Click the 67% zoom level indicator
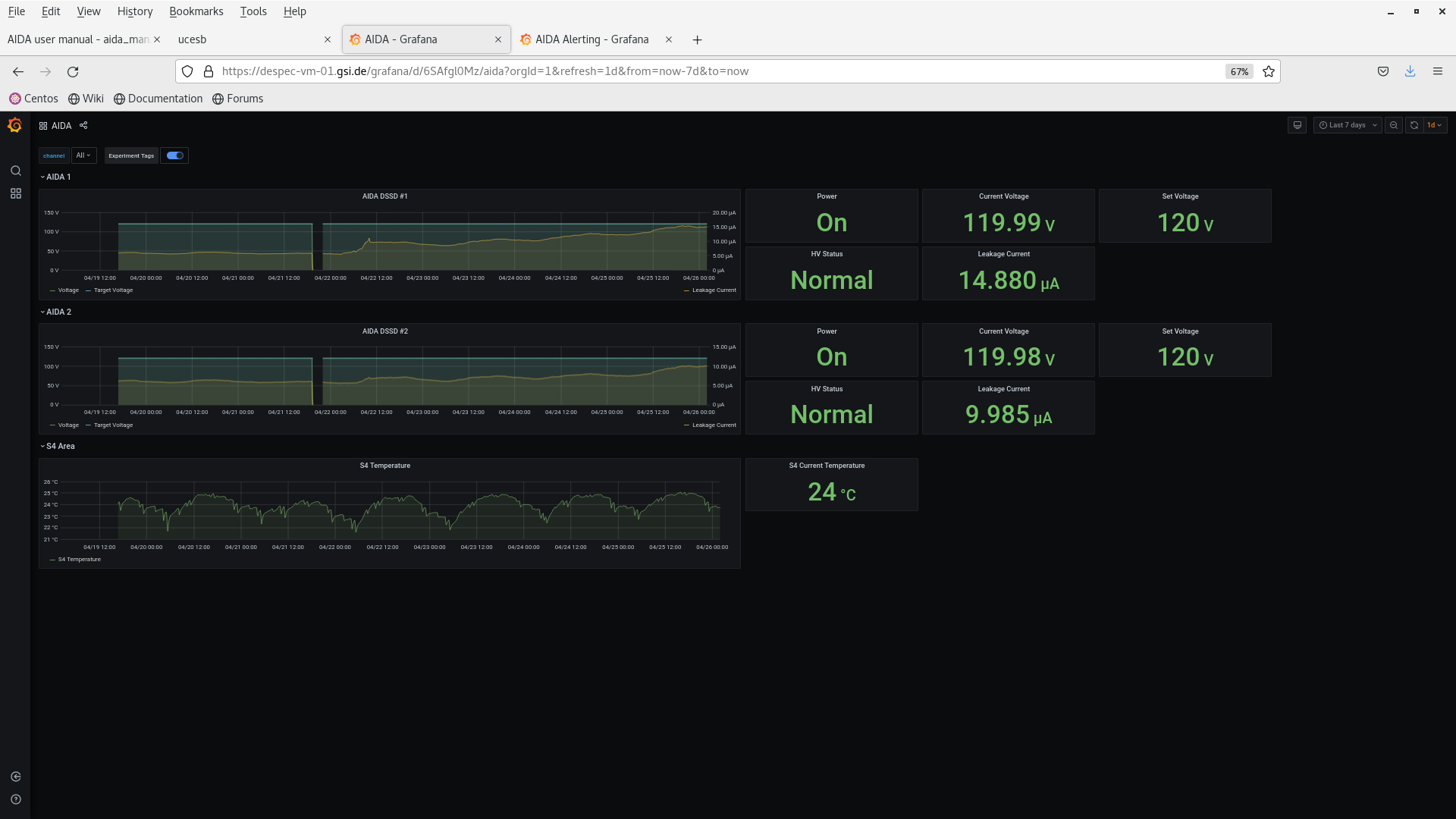Image resolution: width=1456 pixels, height=819 pixels. point(1239,71)
